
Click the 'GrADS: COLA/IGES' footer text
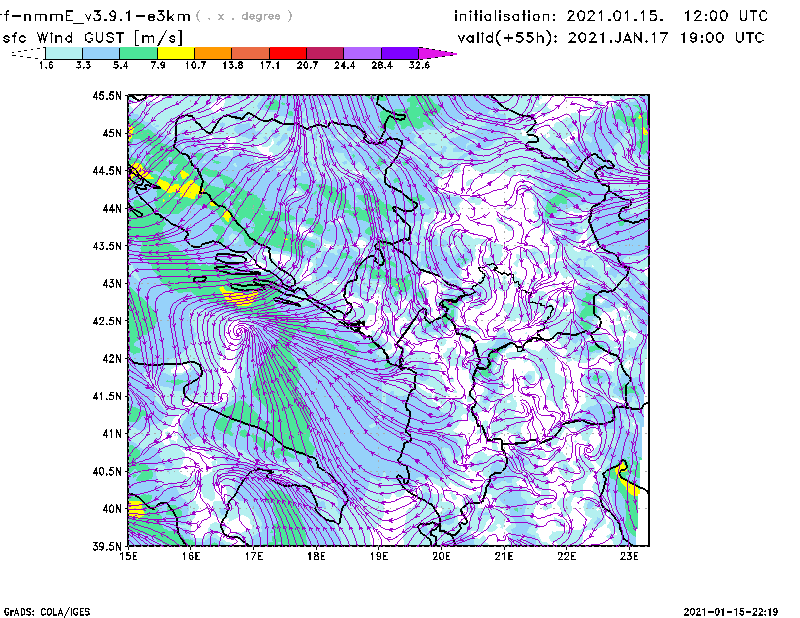(47, 612)
